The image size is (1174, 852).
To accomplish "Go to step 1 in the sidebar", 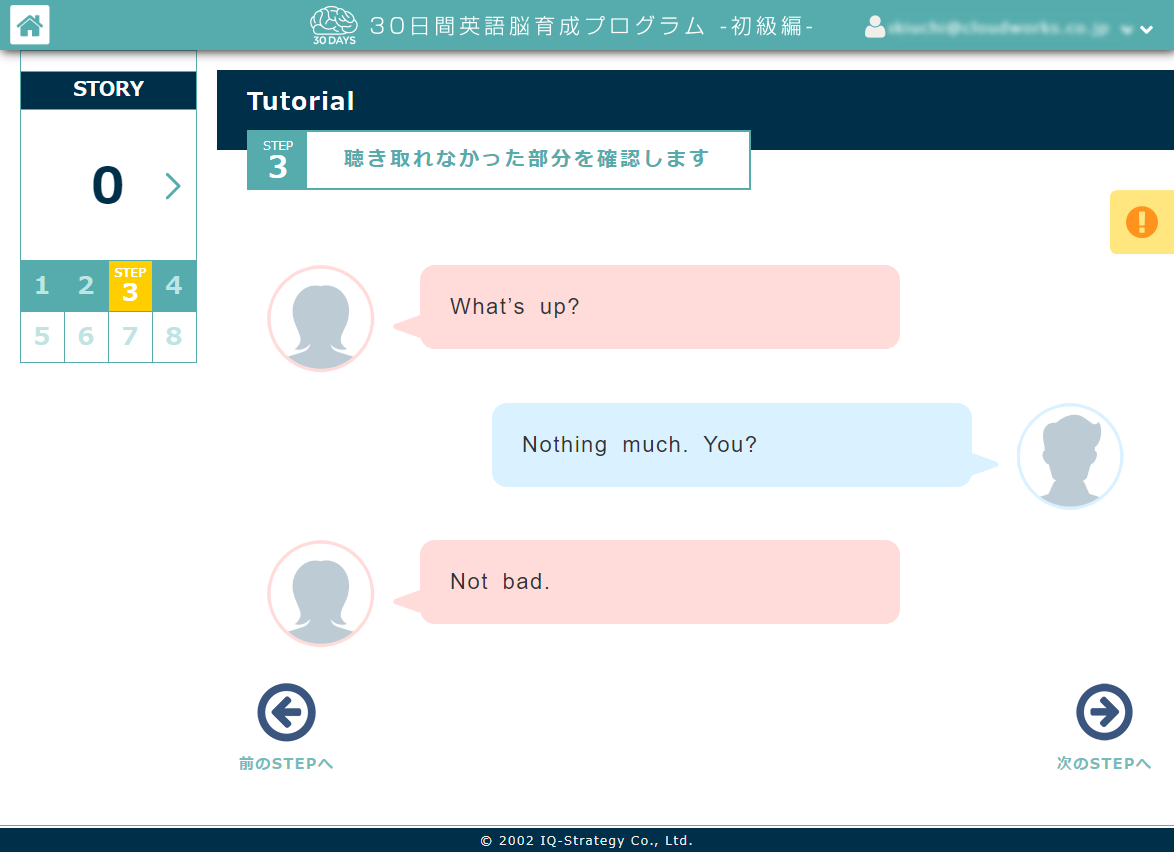I will tap(42, 286).
